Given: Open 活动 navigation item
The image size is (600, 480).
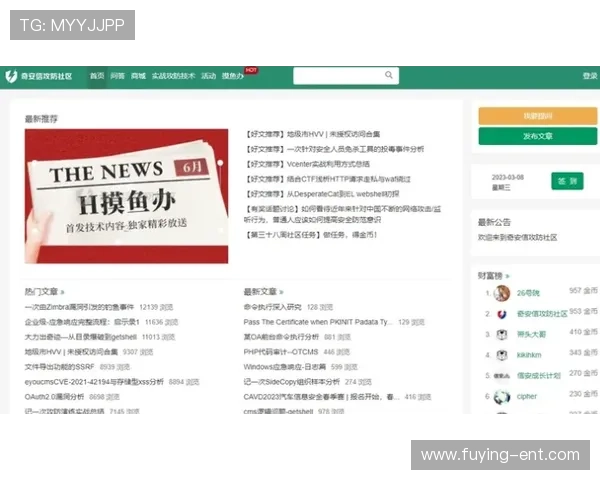Looking at the screenshot, I should click(209, 76).
